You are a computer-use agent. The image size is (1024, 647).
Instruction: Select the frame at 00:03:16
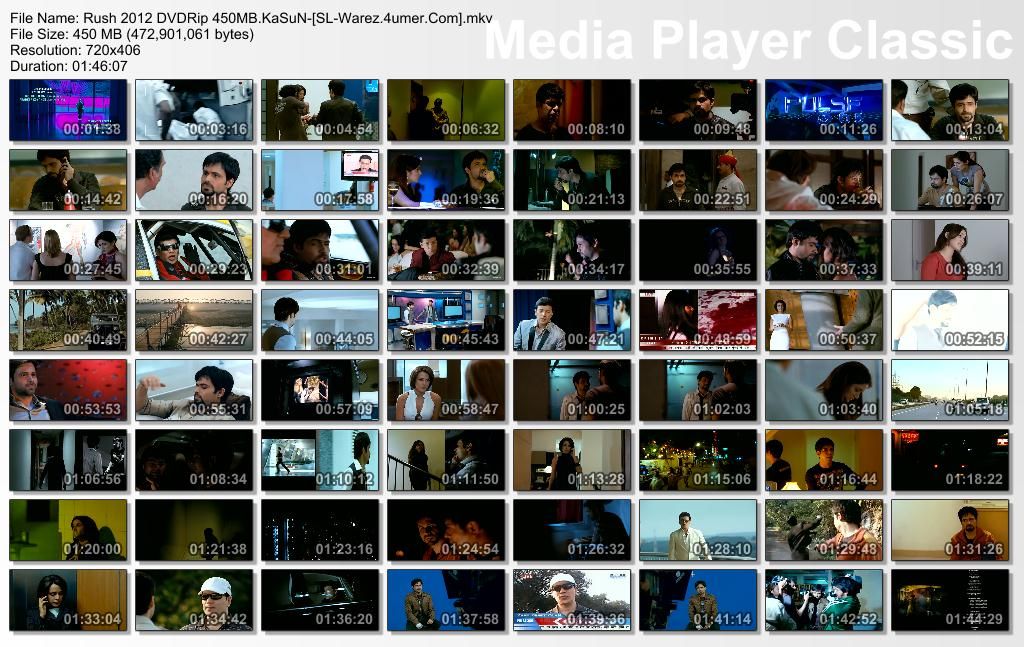(194, 110)
